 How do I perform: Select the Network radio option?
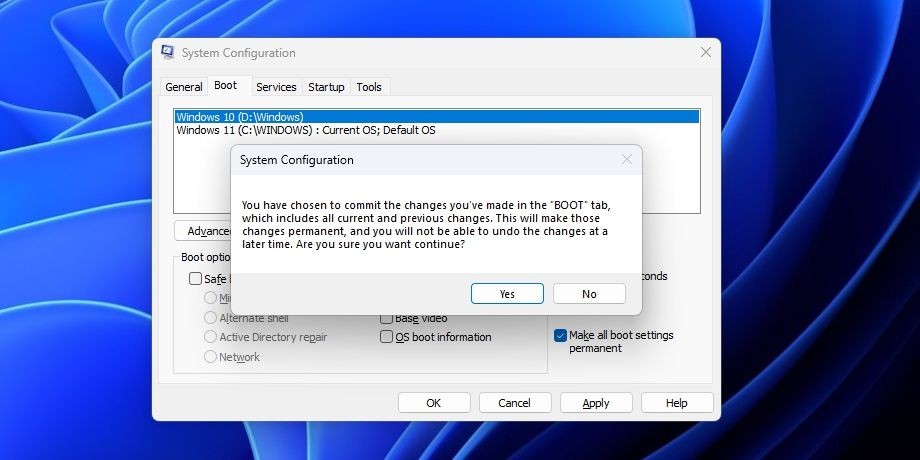210,356
